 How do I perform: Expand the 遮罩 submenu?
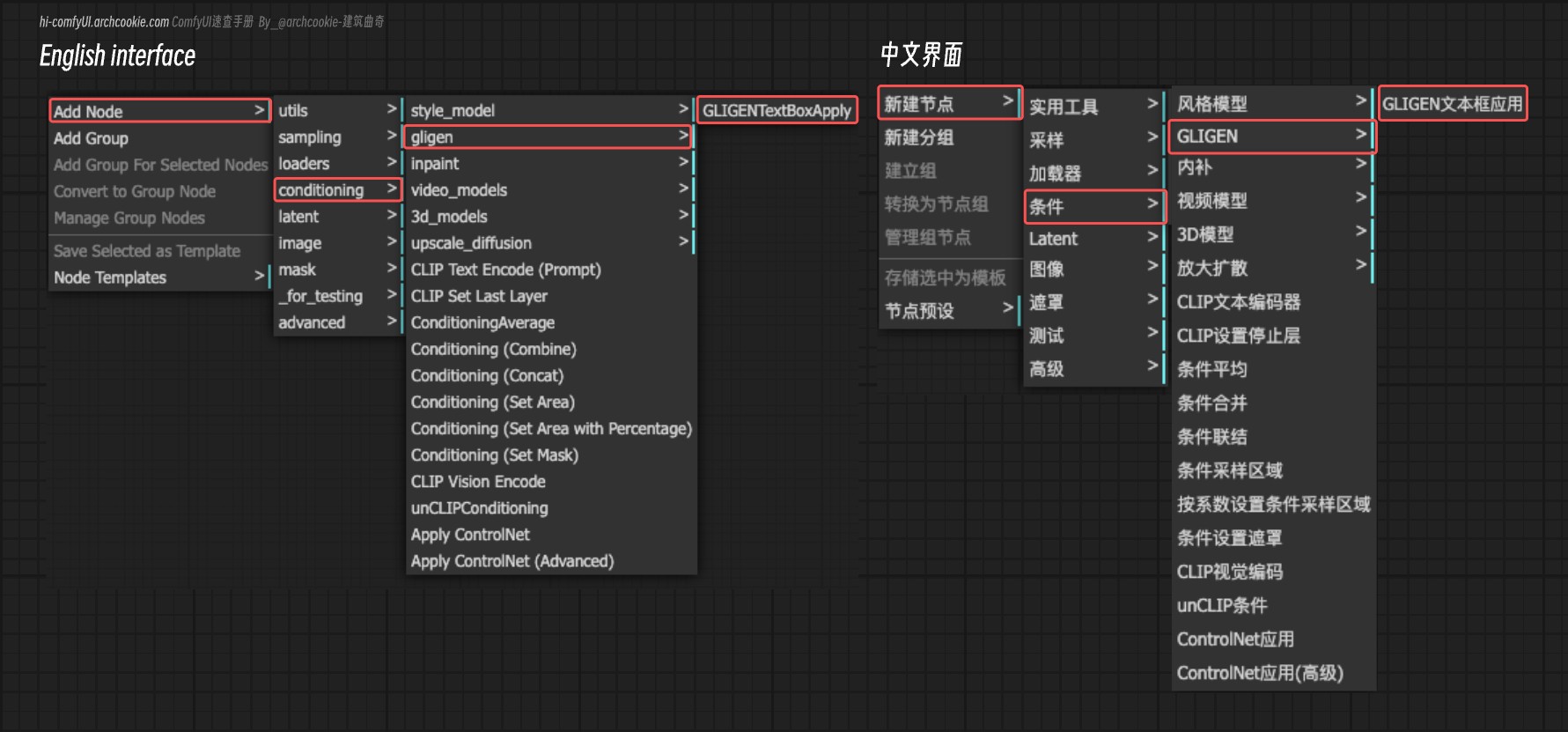(x=1094, y=302)
